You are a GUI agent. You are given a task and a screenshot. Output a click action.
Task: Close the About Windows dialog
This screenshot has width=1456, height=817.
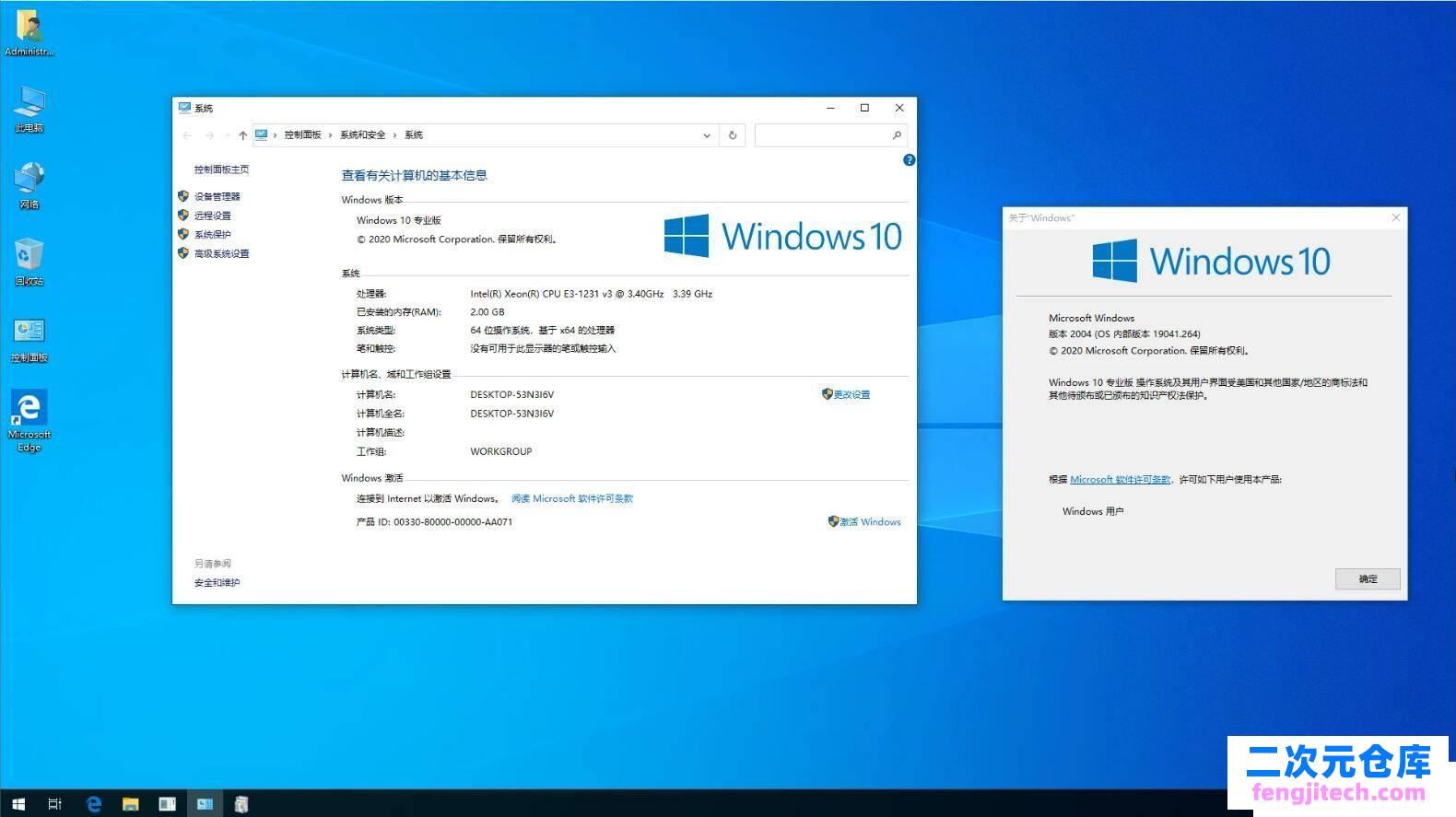click(x=1395, y=218)
